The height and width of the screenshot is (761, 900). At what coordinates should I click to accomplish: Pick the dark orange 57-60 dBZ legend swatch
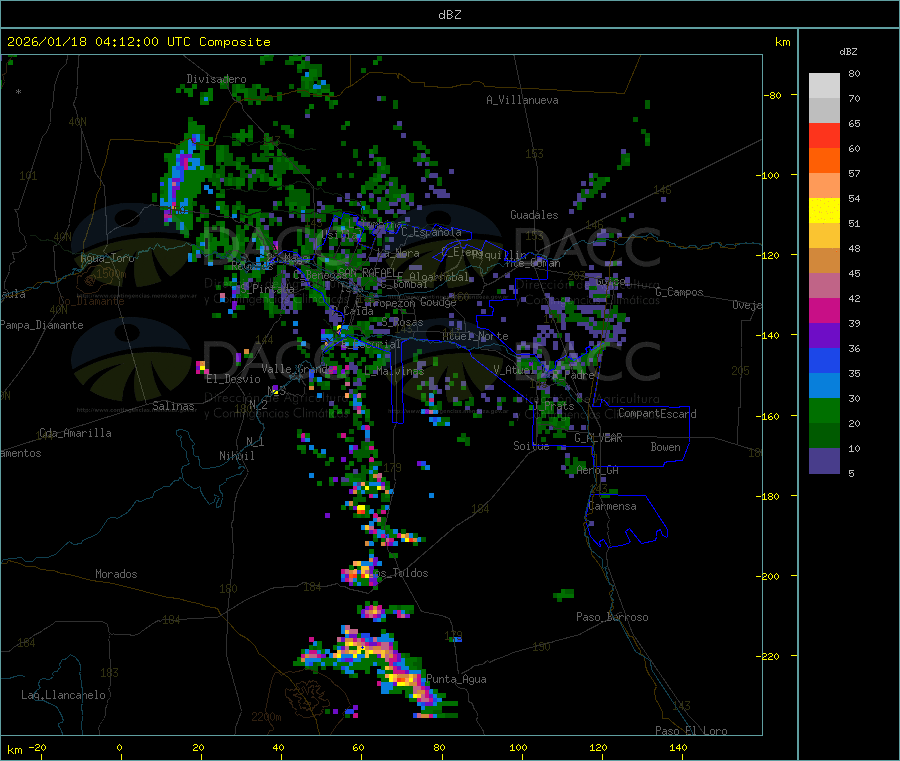(x=824, y=161)
